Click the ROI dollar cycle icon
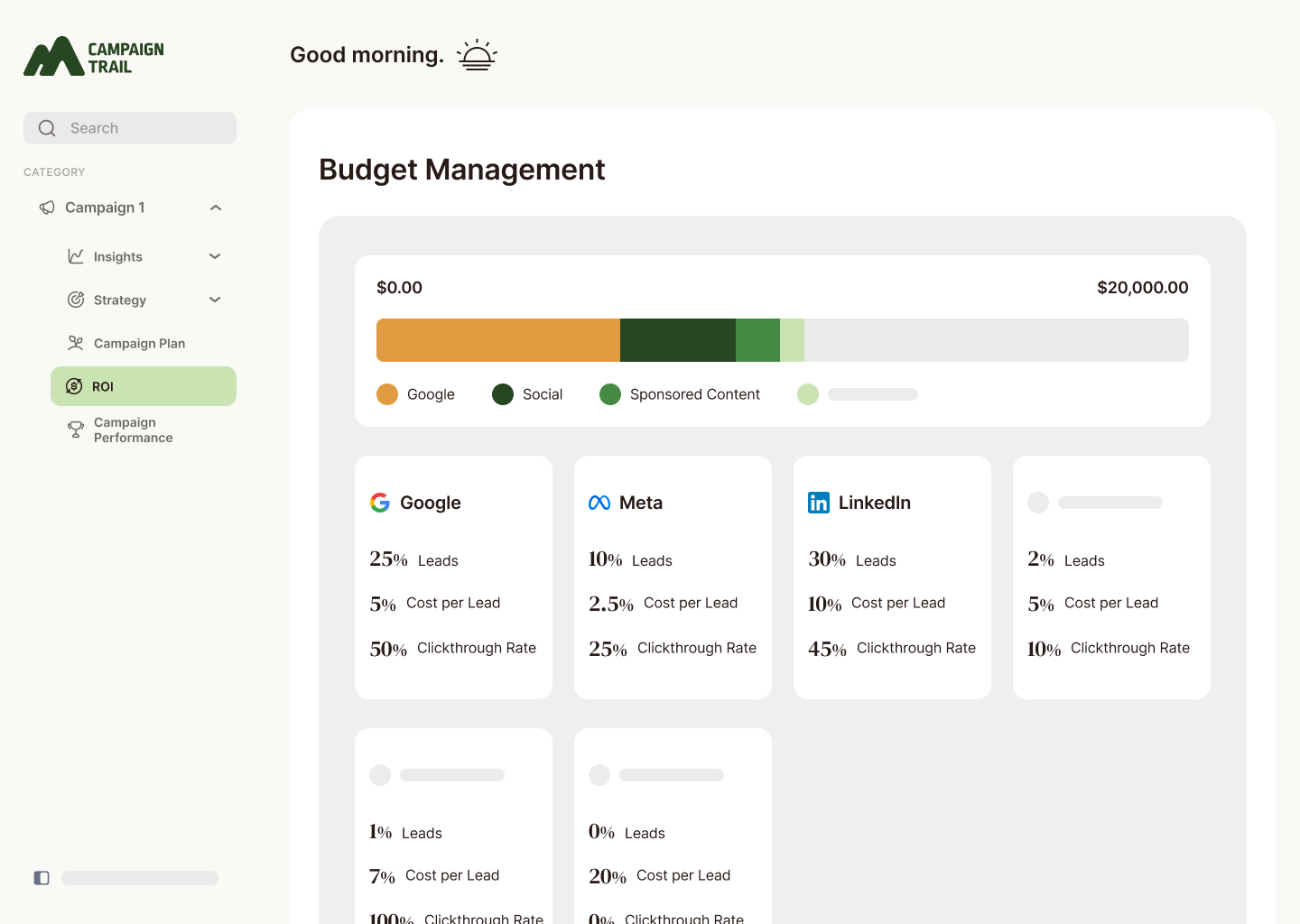 (74, 386)
